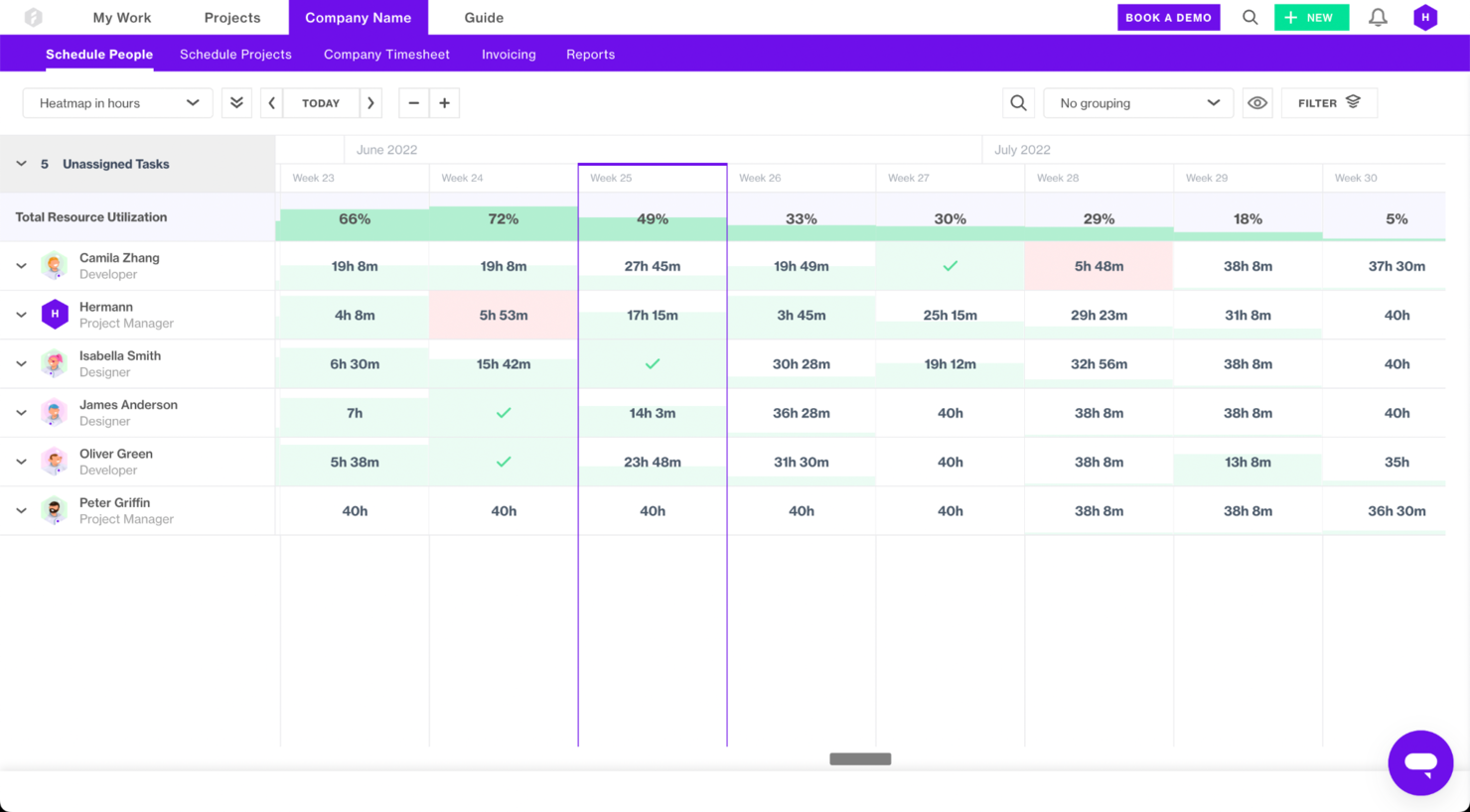This screenshot has height=812, width=1470.
Task: Click the app logo icon
Action: (33, 17)
